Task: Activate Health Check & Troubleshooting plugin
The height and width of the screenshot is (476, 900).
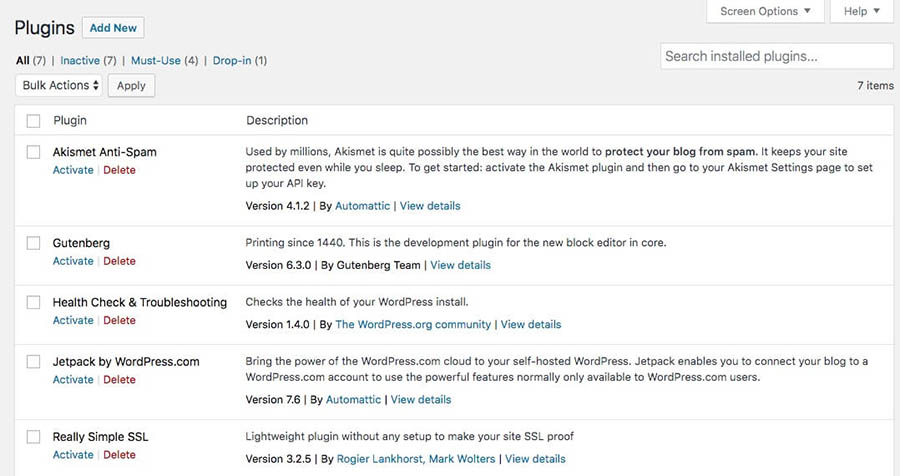Action: tap(73, 320)
